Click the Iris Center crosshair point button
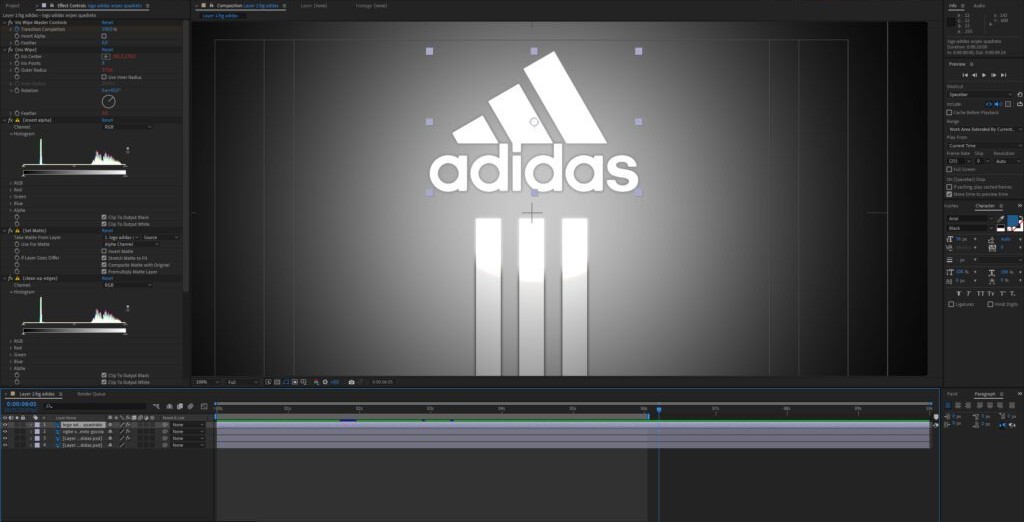 (x=106, y=56)
